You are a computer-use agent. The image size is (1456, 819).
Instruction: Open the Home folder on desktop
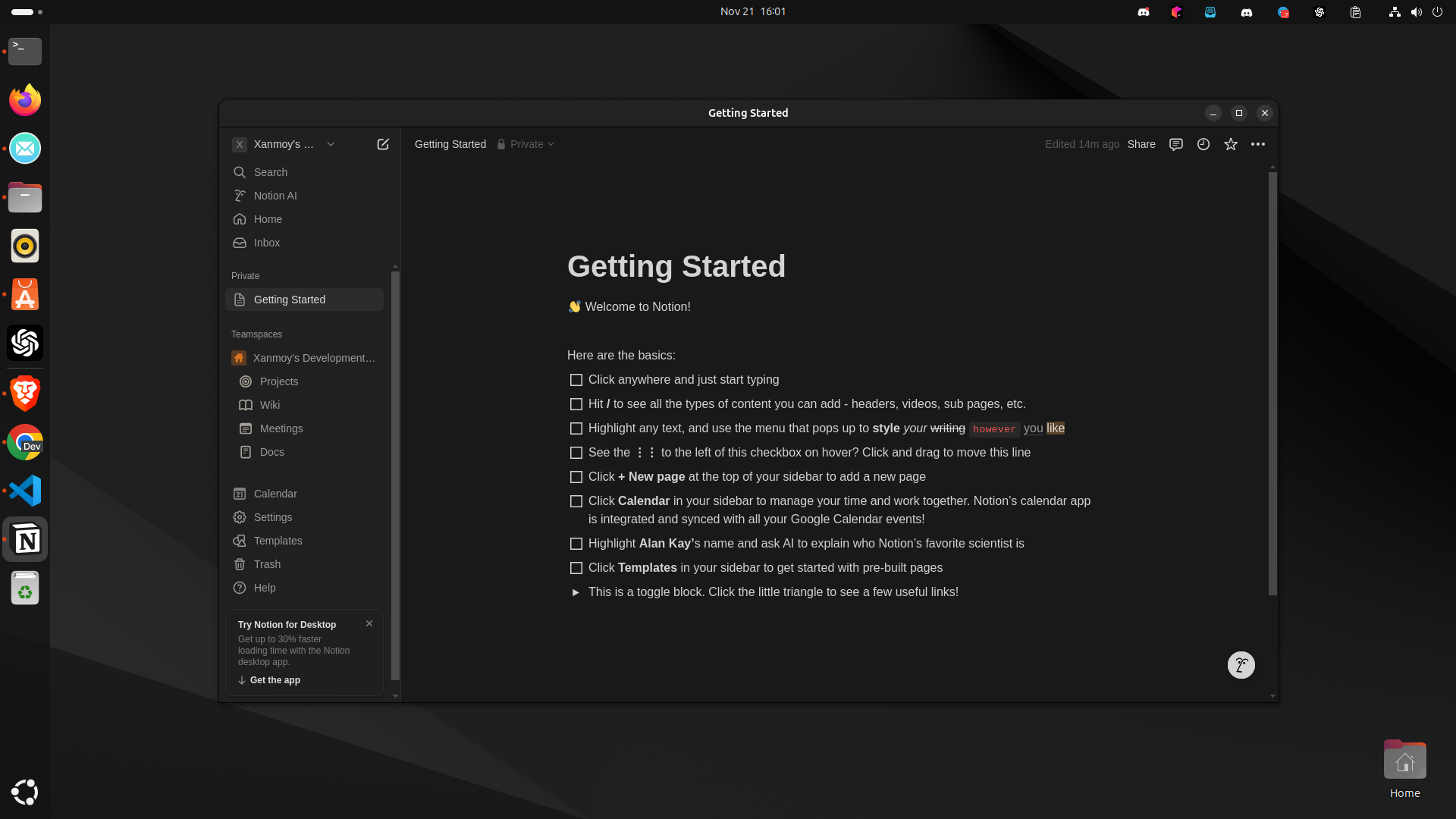click(1404, 769)
